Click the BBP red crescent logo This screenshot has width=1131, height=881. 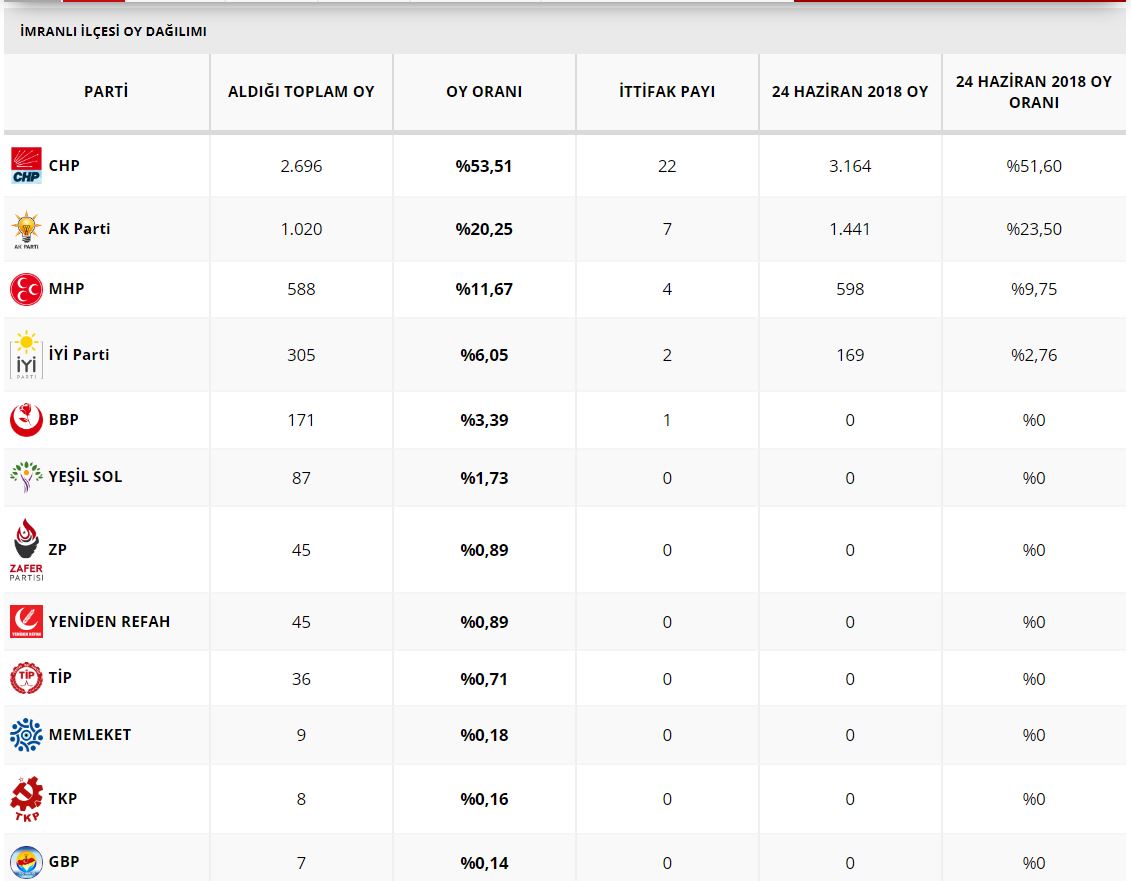[x=26, y=420]
